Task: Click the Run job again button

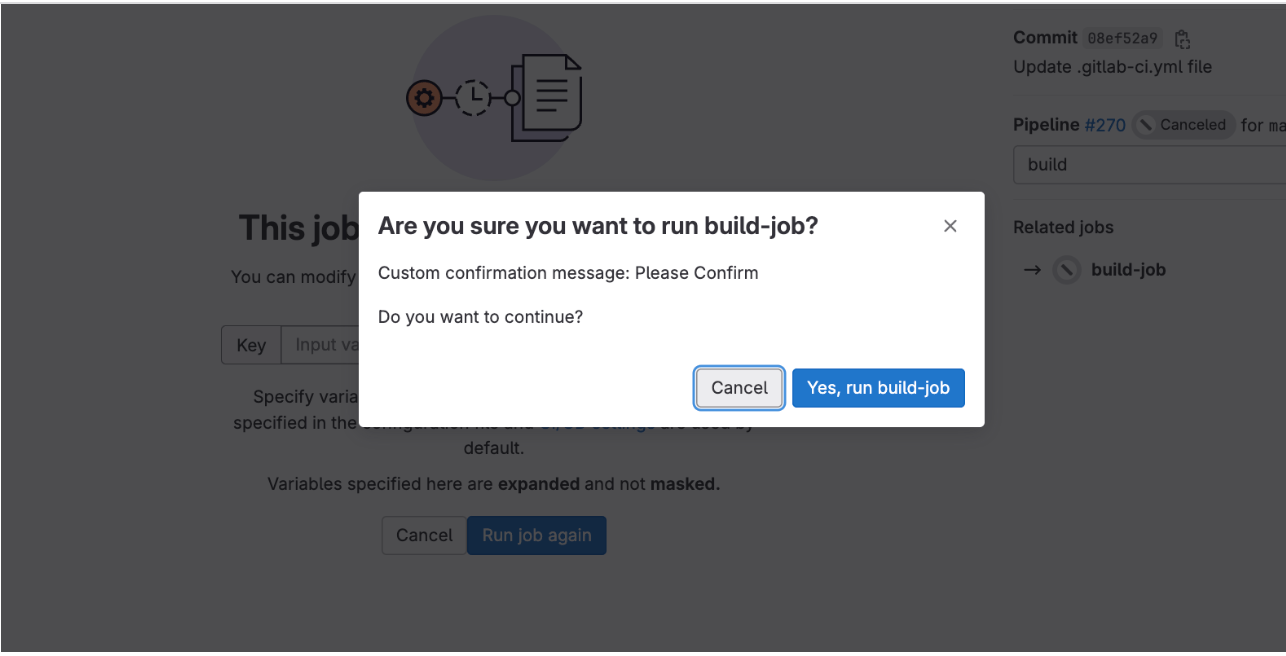Action: [536, 535]
